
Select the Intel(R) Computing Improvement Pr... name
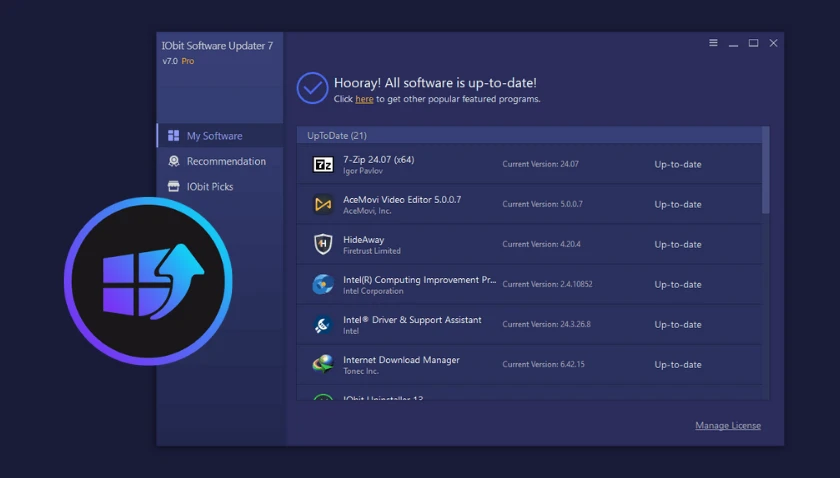(x=419, y=280)
